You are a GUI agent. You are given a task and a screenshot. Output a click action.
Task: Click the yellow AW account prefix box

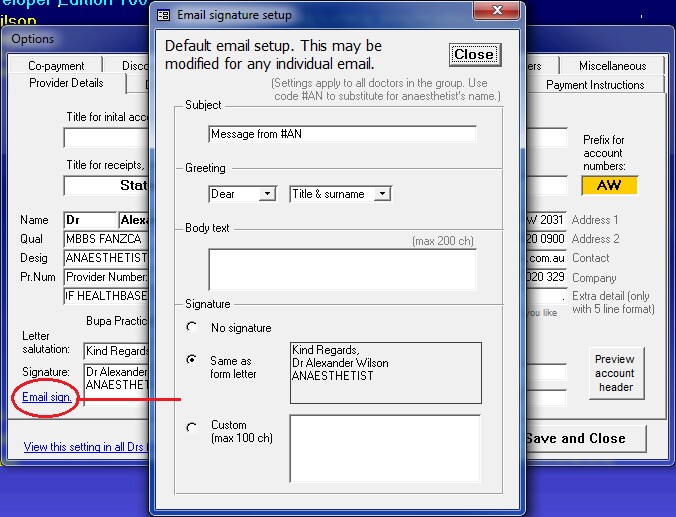coord(609,186)
